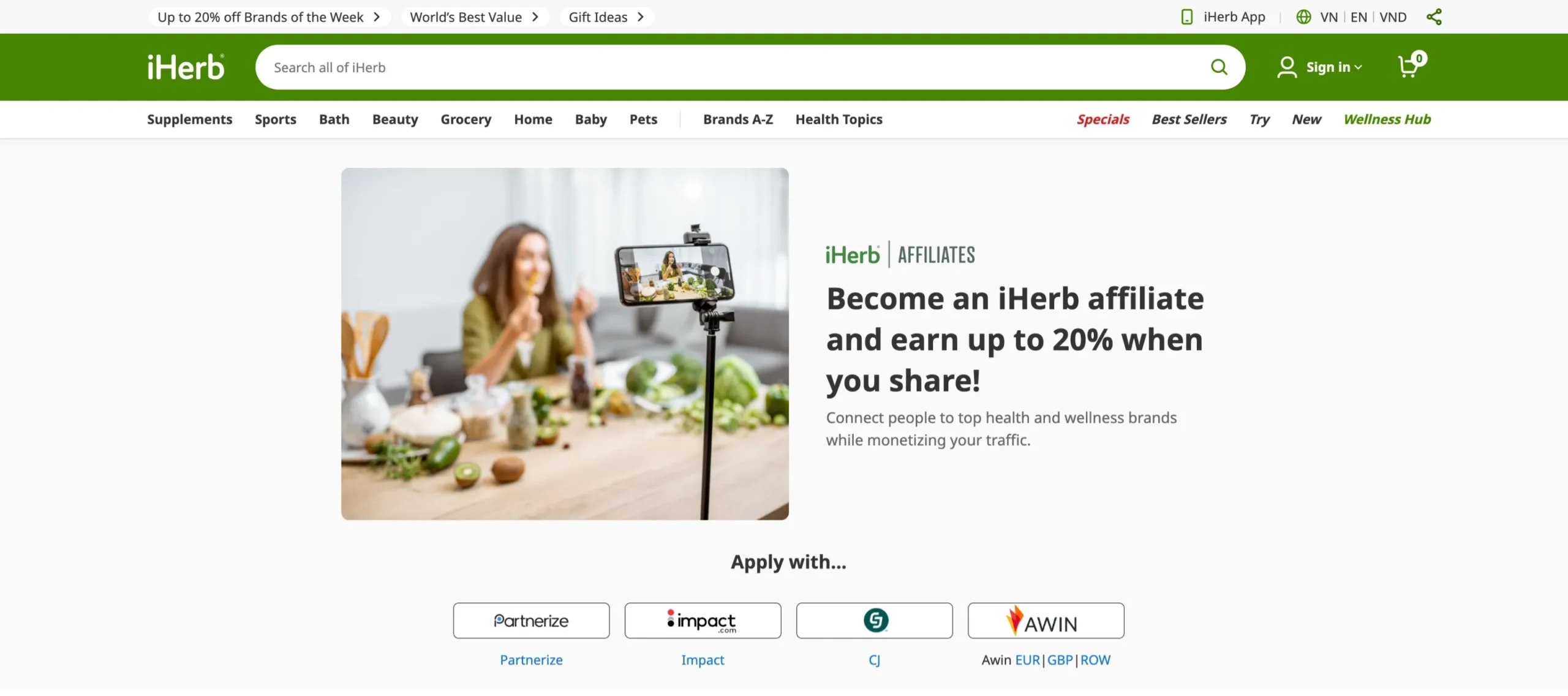Click the share icon in top bar
This screenshot has width=1568, height=696.
pyautogui.click(x=1434, y=17)
